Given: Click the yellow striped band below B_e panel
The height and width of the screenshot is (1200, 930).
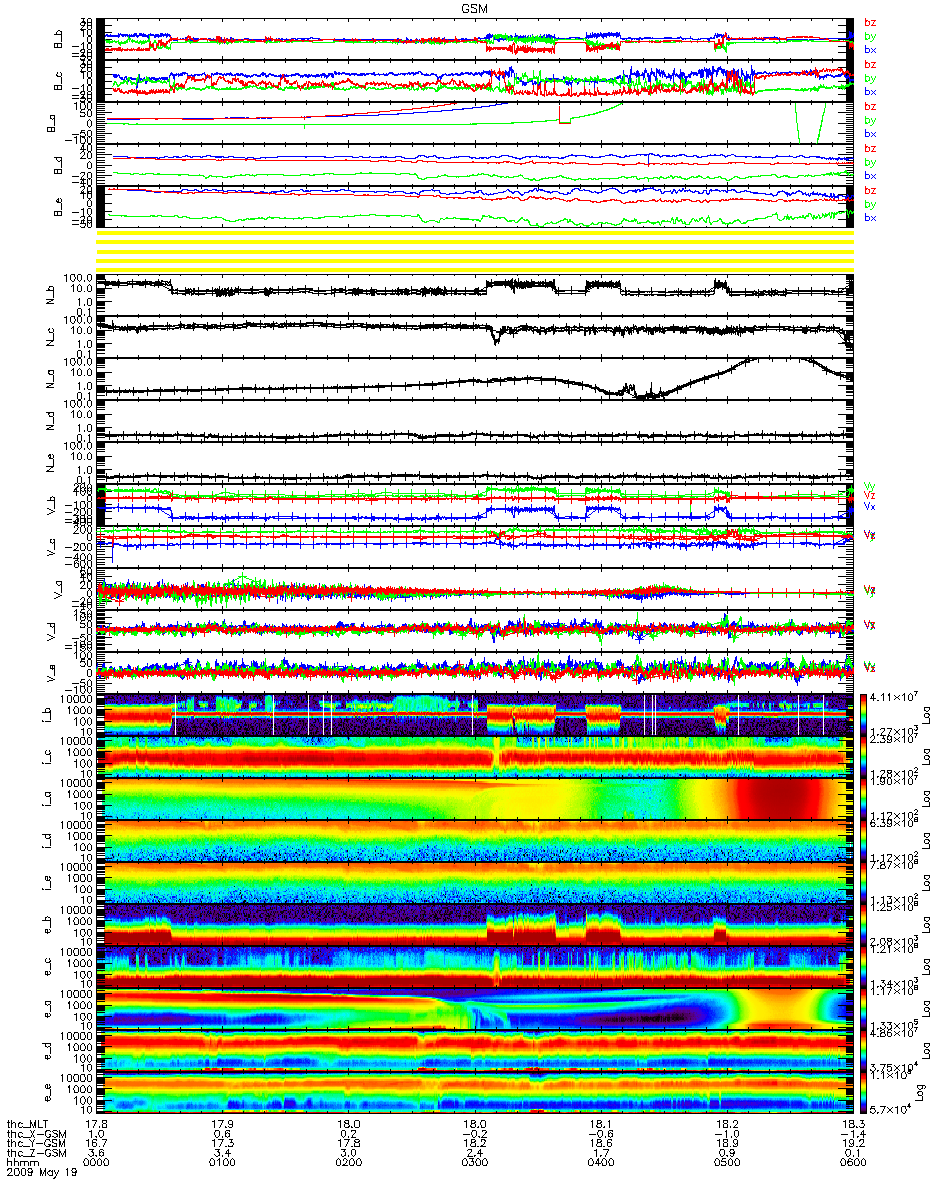Looking at the screenshot, I should pos(474,249).
